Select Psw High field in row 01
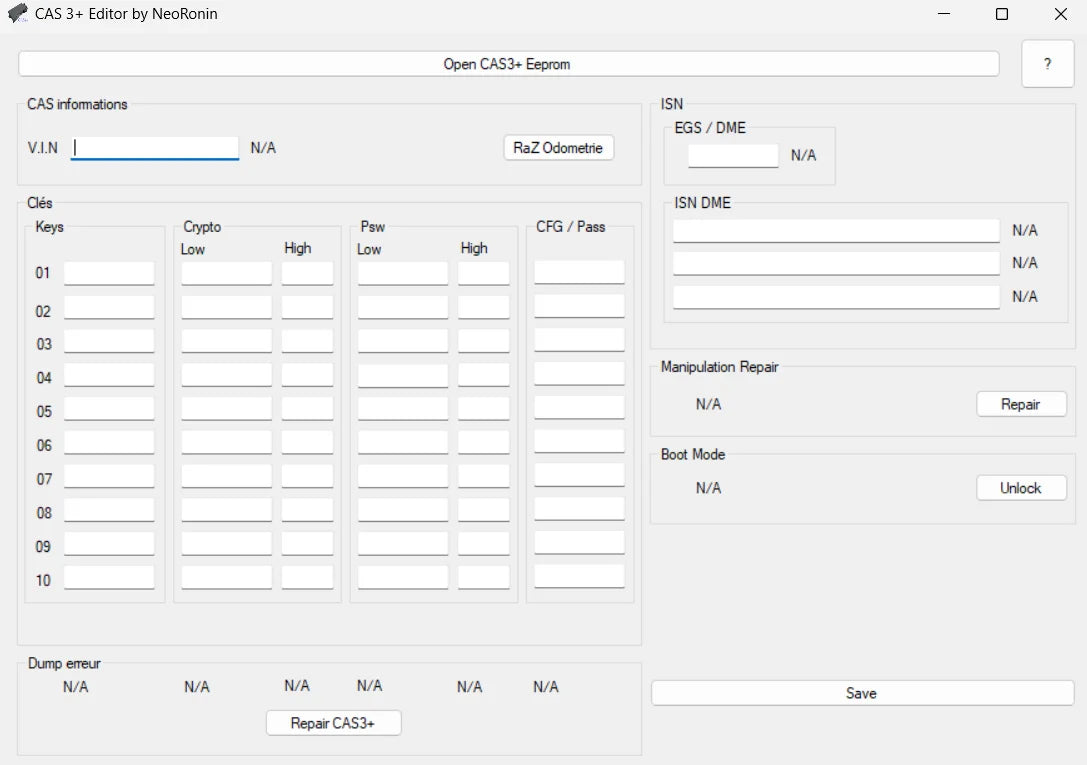 (x=483, y=273)
